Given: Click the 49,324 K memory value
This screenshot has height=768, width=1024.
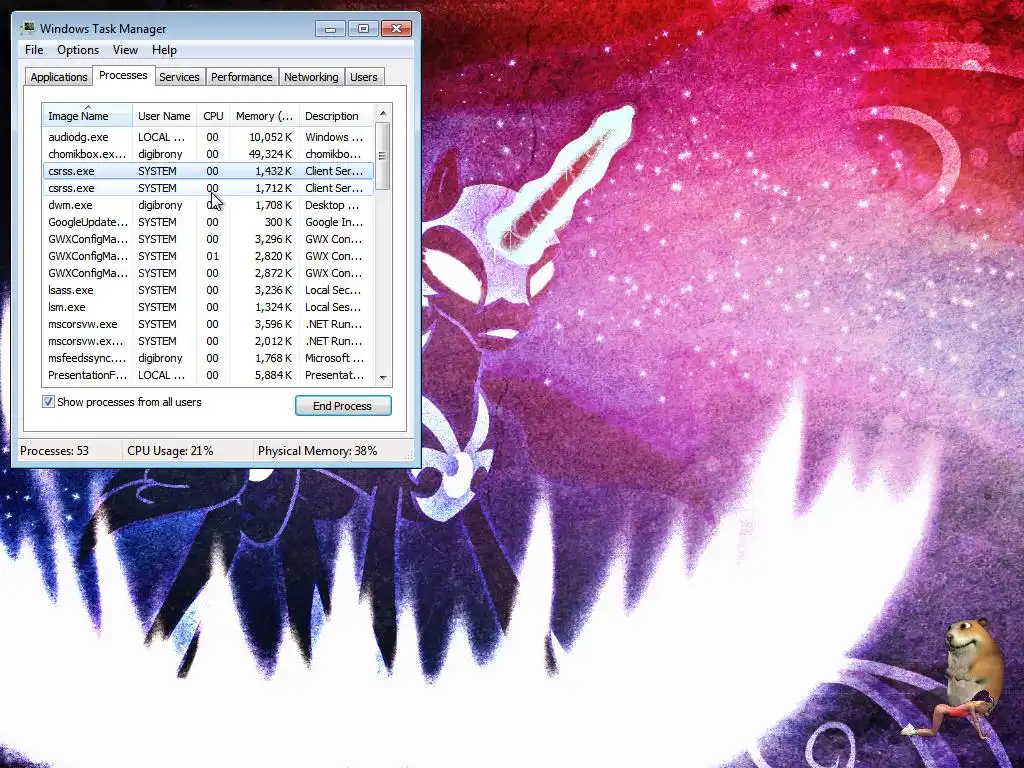Looking at the screenshot, I should coord(270,154).
